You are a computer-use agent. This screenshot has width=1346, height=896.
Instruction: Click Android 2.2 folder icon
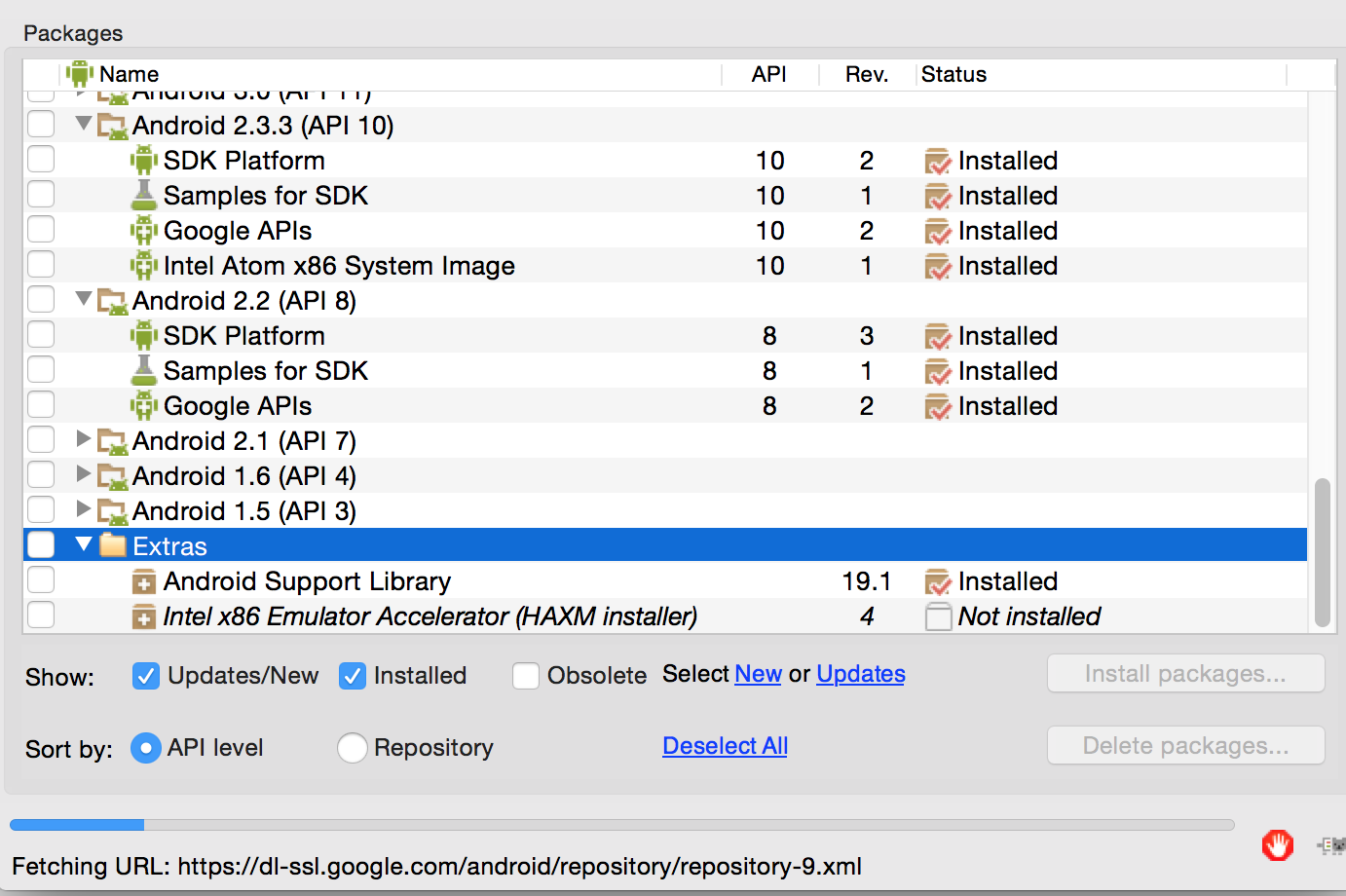[113, 302]
